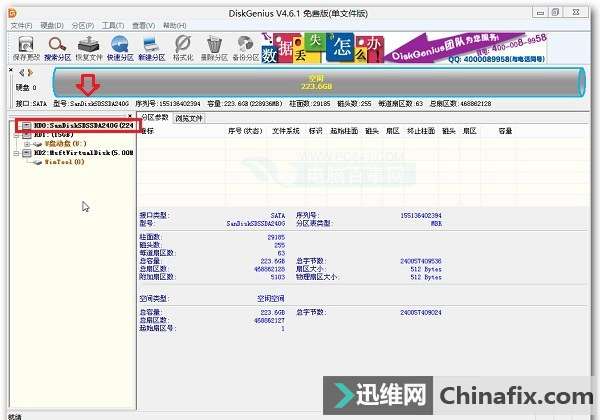Viewport: 600px width, 420px height.
Task: Open the 硬盘(D) menu
Action: click(52, 26)
